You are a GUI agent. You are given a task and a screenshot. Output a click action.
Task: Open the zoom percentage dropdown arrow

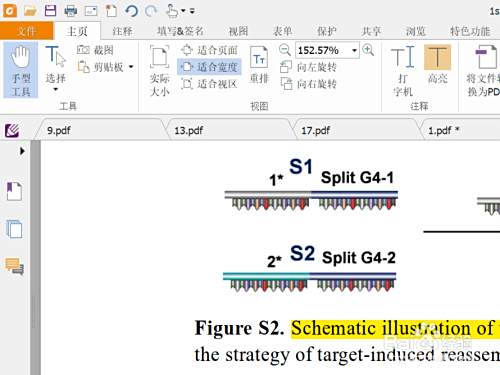click(354, 50)
